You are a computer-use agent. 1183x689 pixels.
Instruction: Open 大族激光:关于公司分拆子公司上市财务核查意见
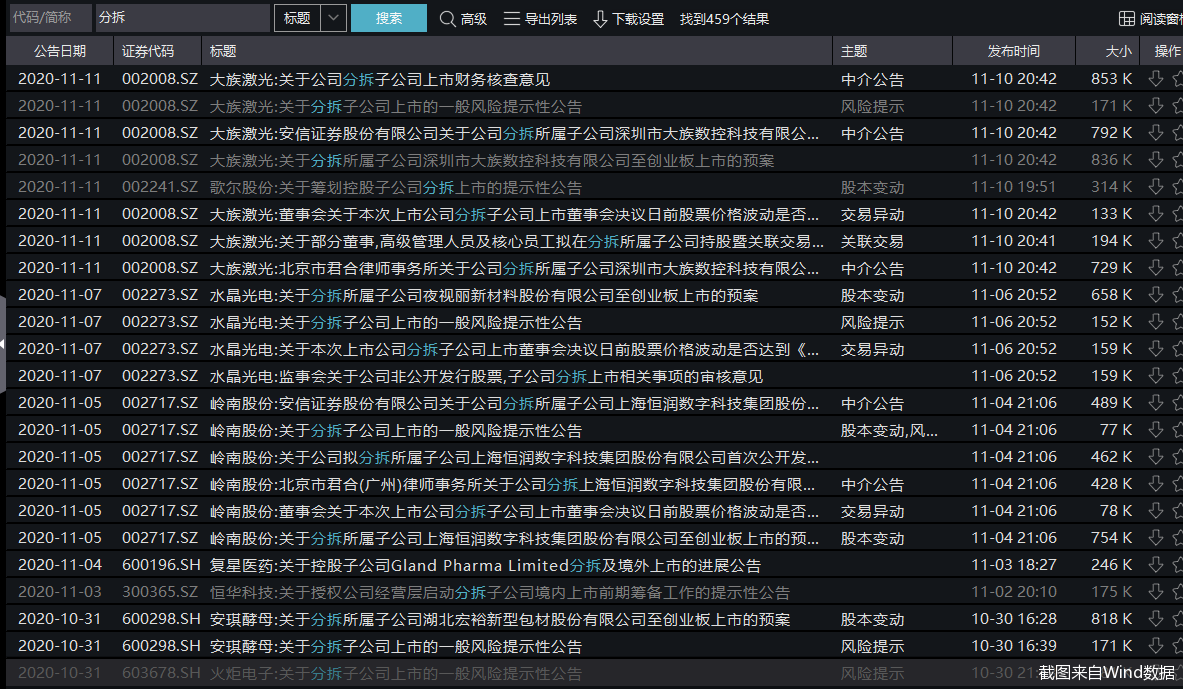coord(379,79)
